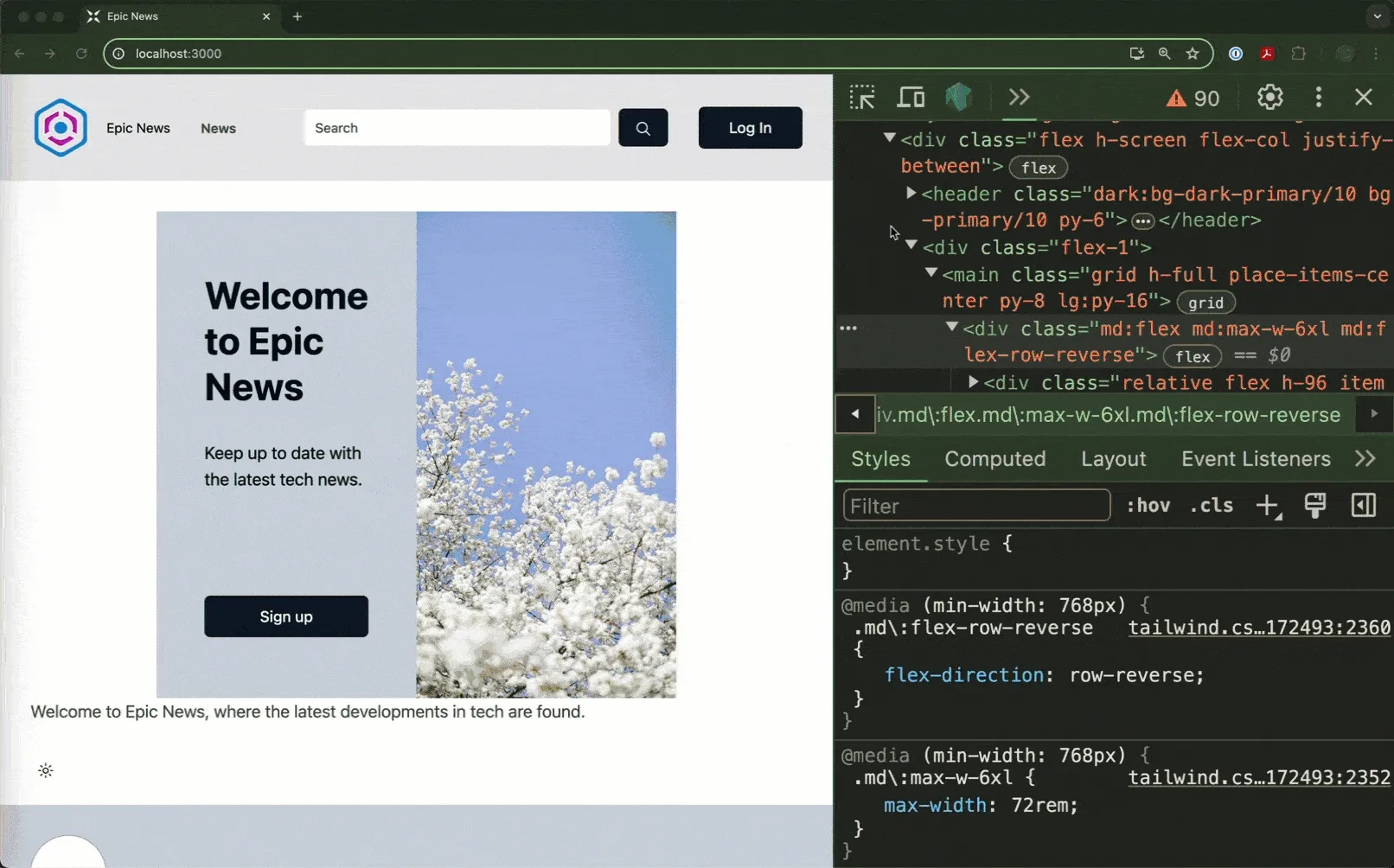Image resolution: width=1394 pixels, height=868 pixels.
Task: Open the red Acrobat extension icon
Action: coord(1267,54)
